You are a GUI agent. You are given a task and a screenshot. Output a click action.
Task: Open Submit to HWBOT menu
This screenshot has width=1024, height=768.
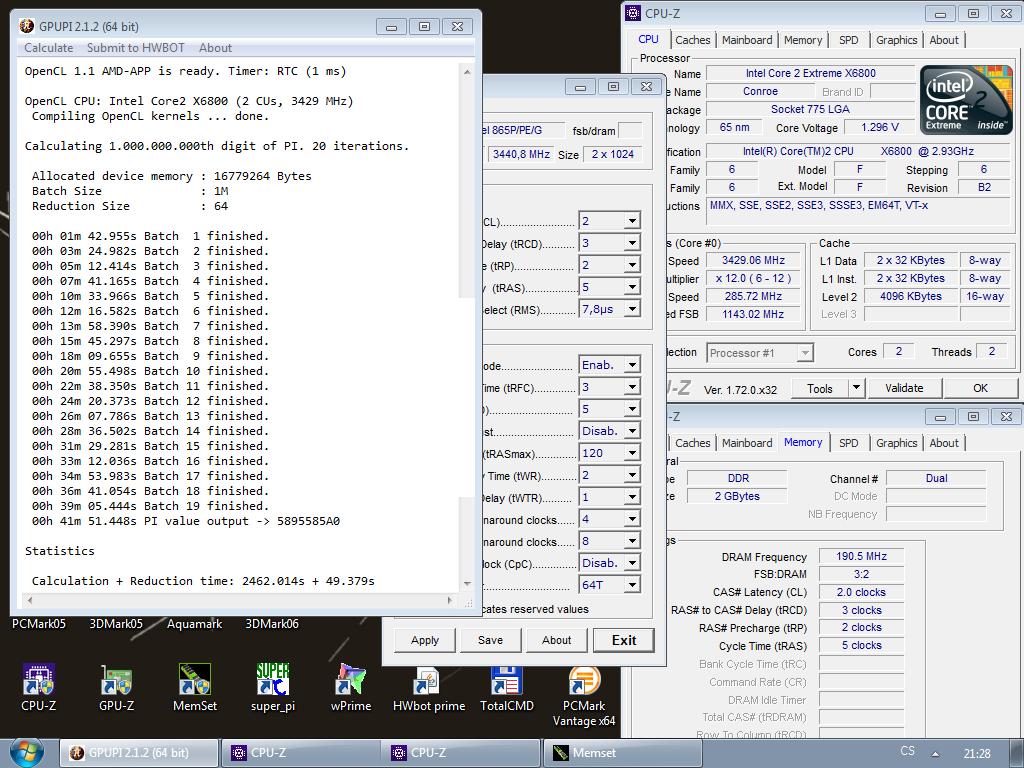pyautogui.click(x=136, y=48)
